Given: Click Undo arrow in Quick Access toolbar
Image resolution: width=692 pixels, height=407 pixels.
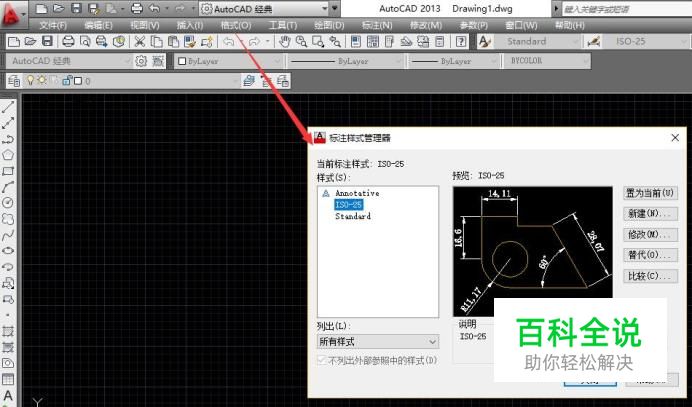Looking at the screenshot, I should click(154, 8).
